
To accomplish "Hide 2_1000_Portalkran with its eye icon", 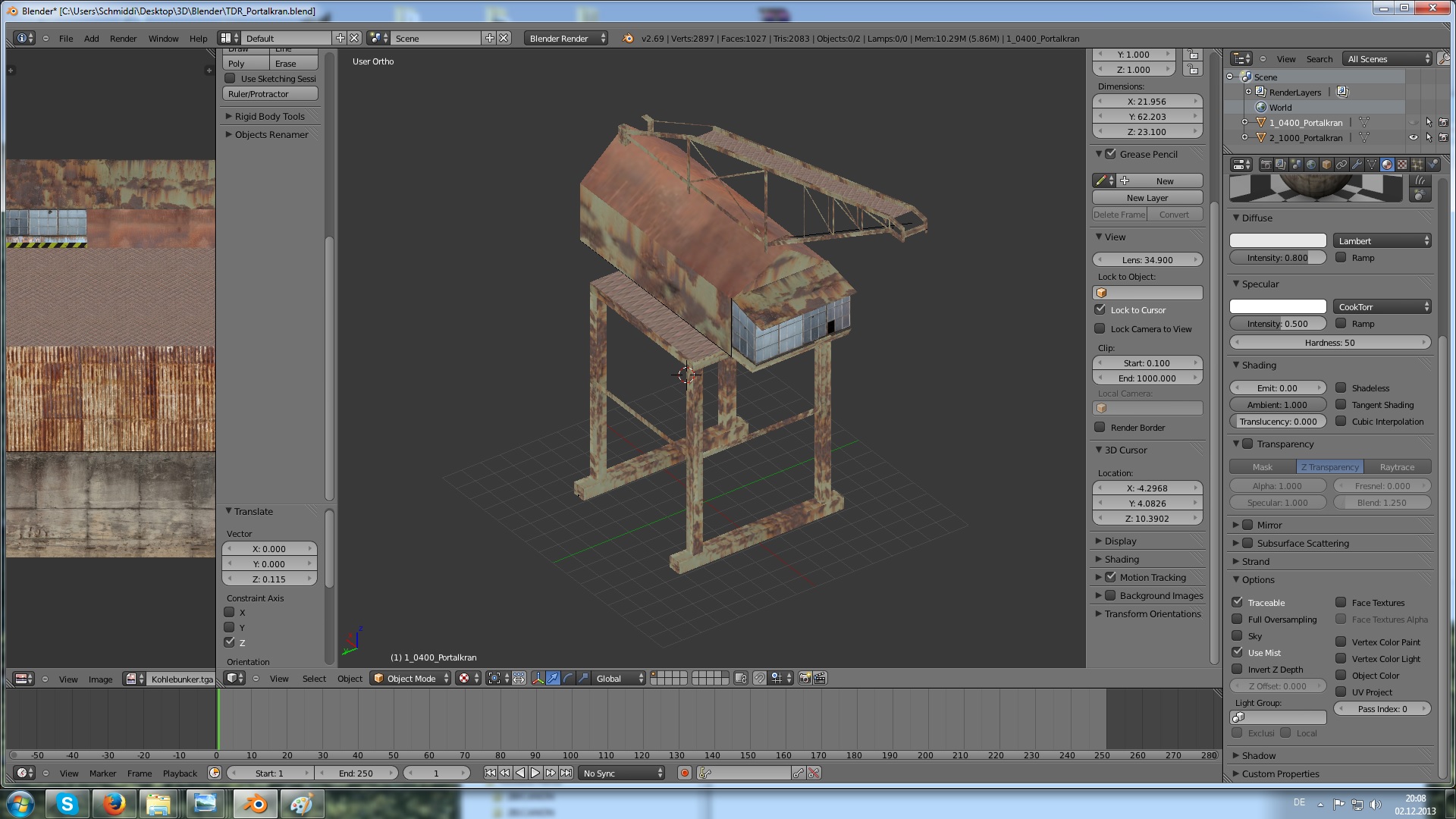I will [1413, 138].
